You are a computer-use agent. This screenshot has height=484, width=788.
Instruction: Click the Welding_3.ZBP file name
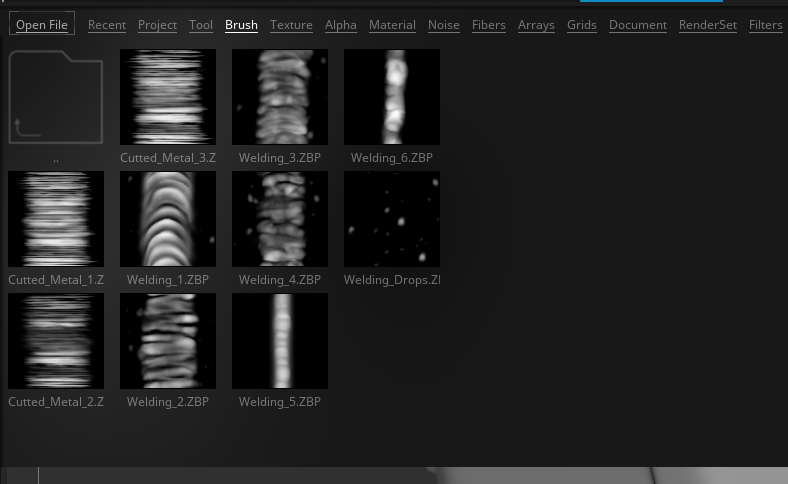tap(280, 158)
